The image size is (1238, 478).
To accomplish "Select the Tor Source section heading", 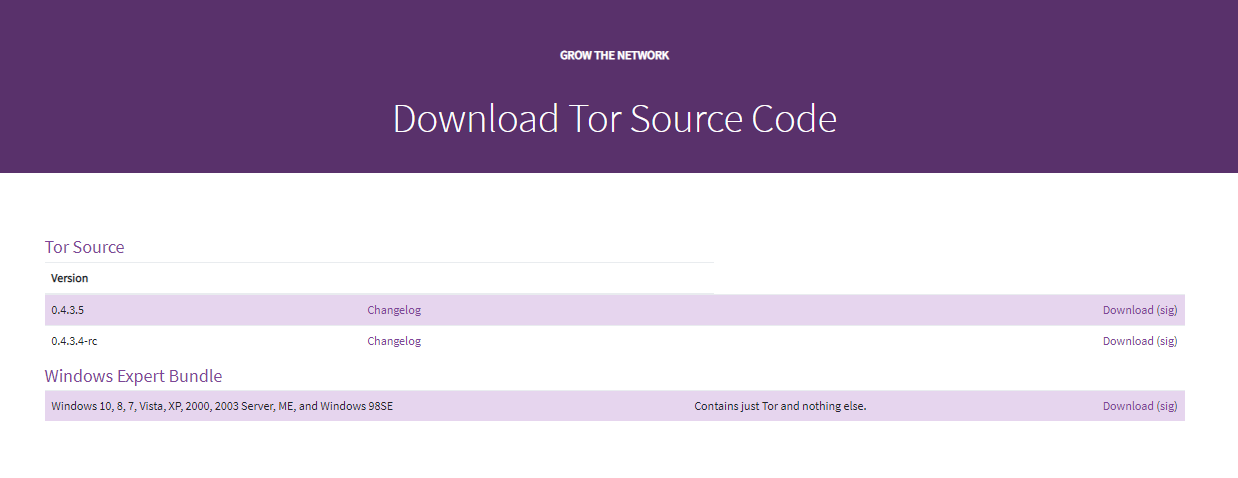I will click(84, 247).
